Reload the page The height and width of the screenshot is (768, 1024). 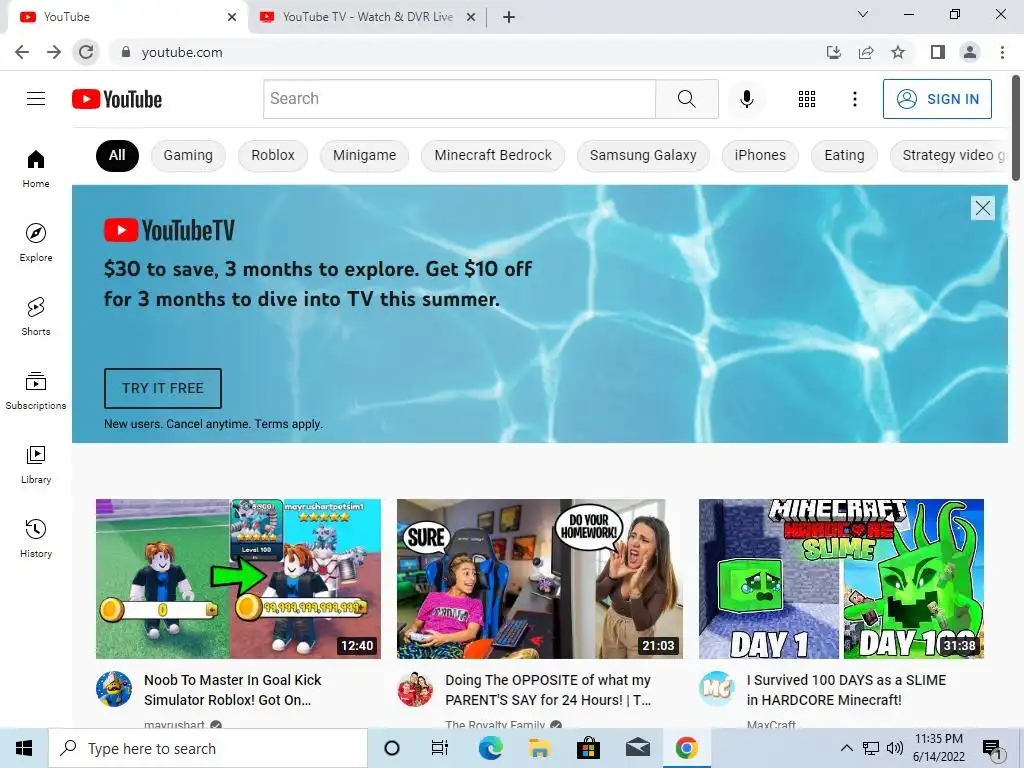[86, 52]
